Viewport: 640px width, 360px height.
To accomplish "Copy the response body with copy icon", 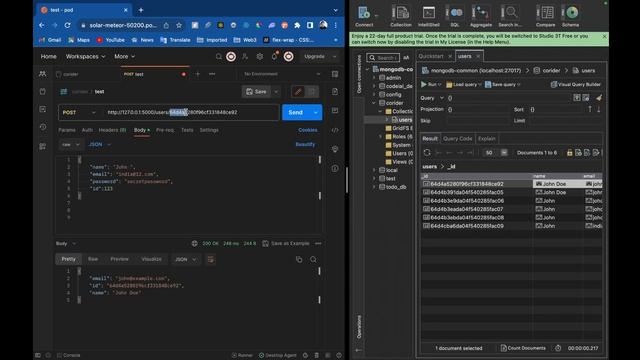I will [x=299, y=259].
